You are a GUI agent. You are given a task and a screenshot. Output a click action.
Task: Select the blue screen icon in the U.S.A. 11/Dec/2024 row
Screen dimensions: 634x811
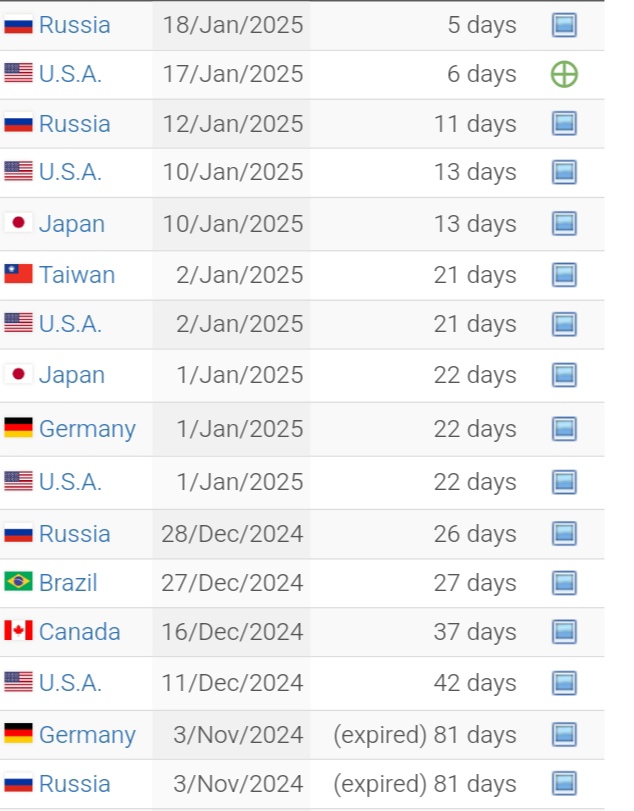(x=564, y=683)
